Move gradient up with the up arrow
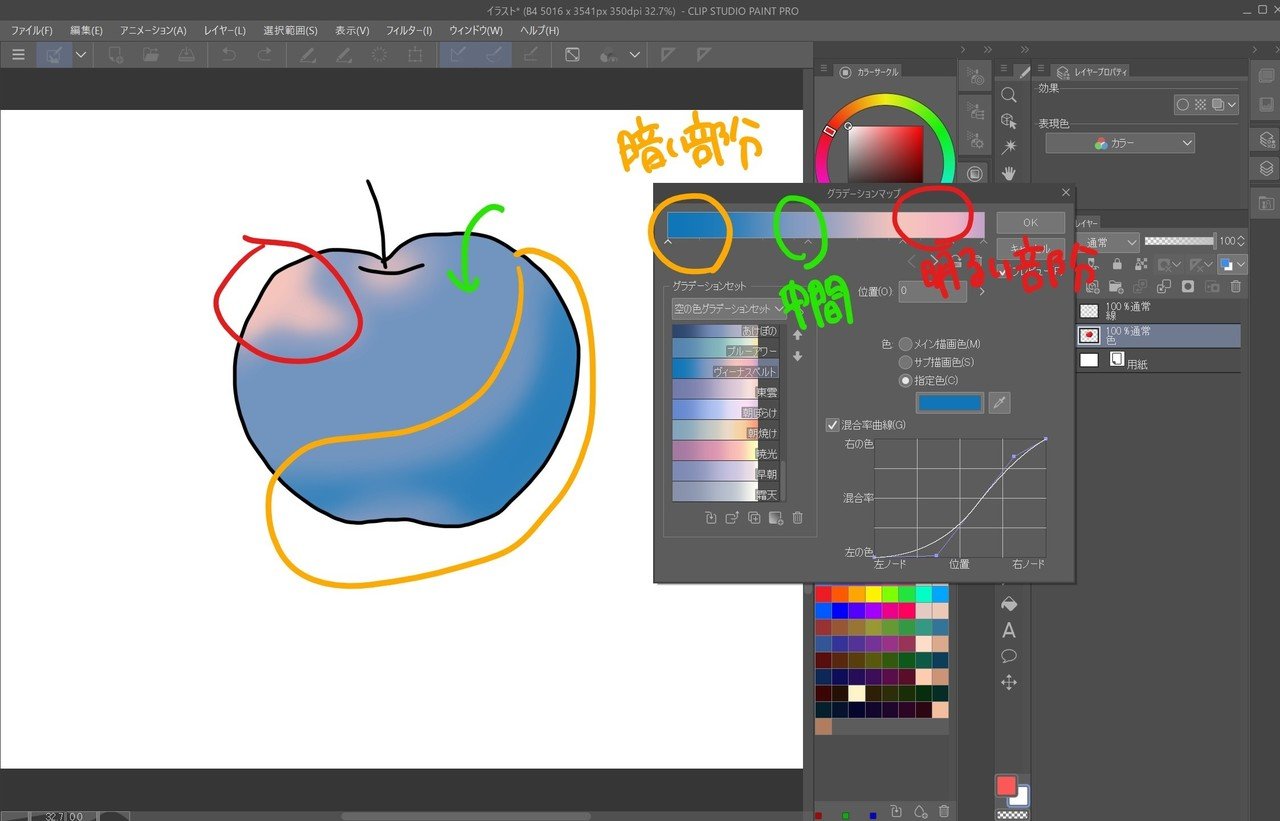Screen dimensions: 1280x821 pos(797,335)
